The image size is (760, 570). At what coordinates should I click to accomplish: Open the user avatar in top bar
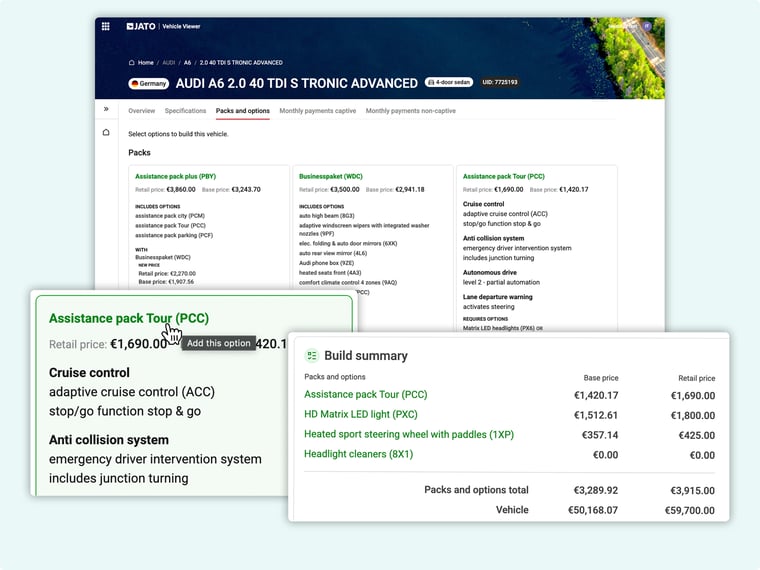point(647,26)
